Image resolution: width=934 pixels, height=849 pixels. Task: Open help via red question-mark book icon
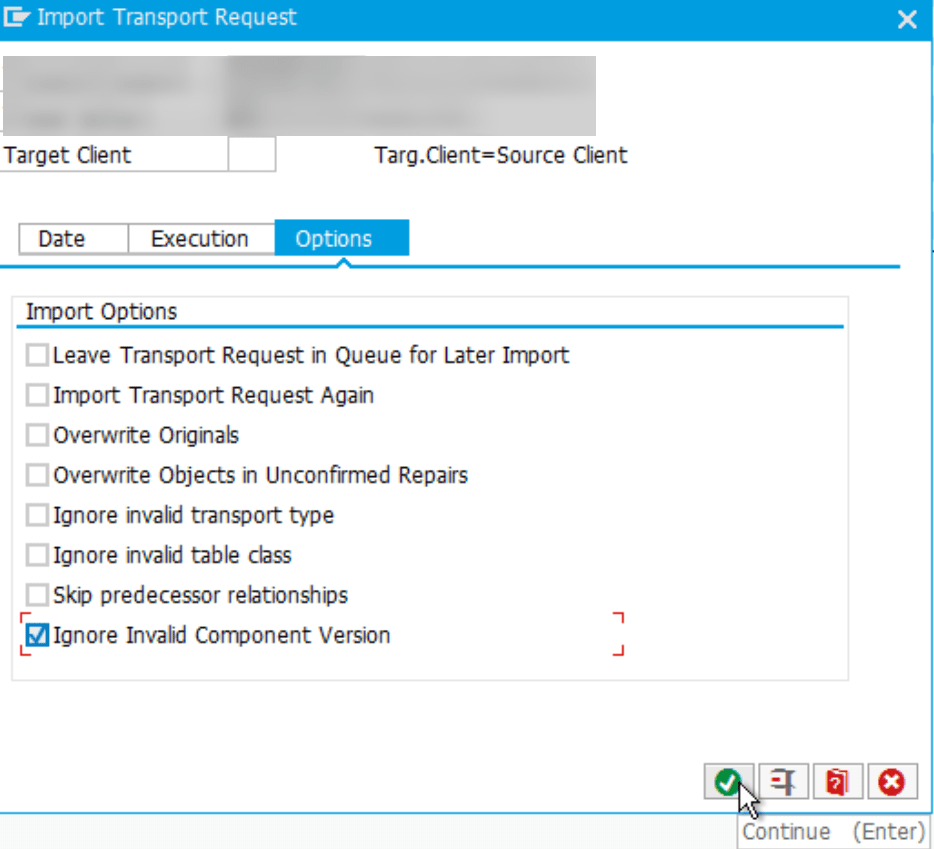pos(837,781)
